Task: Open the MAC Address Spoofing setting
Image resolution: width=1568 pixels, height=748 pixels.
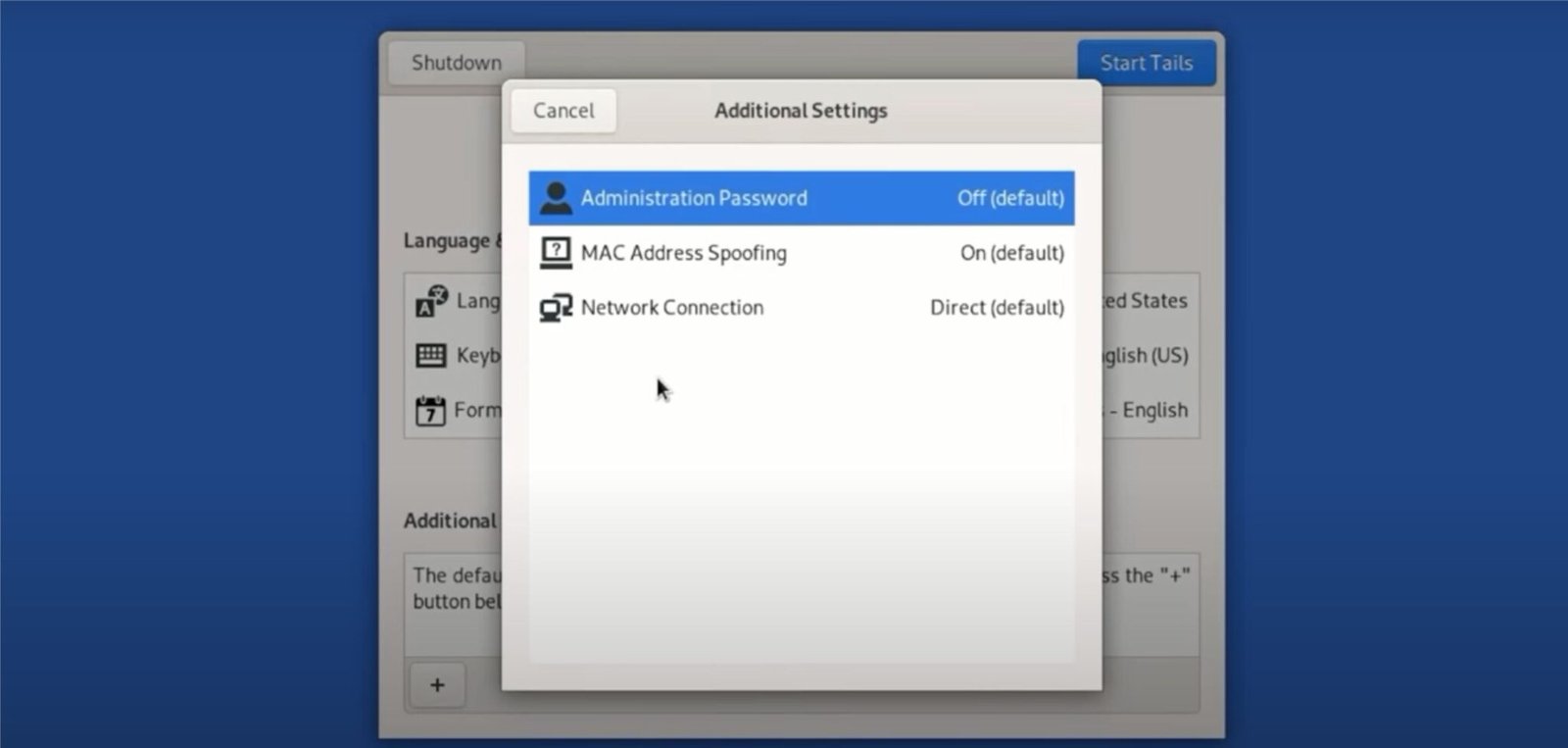Action: pyautogui.click(x=683, y=253)
